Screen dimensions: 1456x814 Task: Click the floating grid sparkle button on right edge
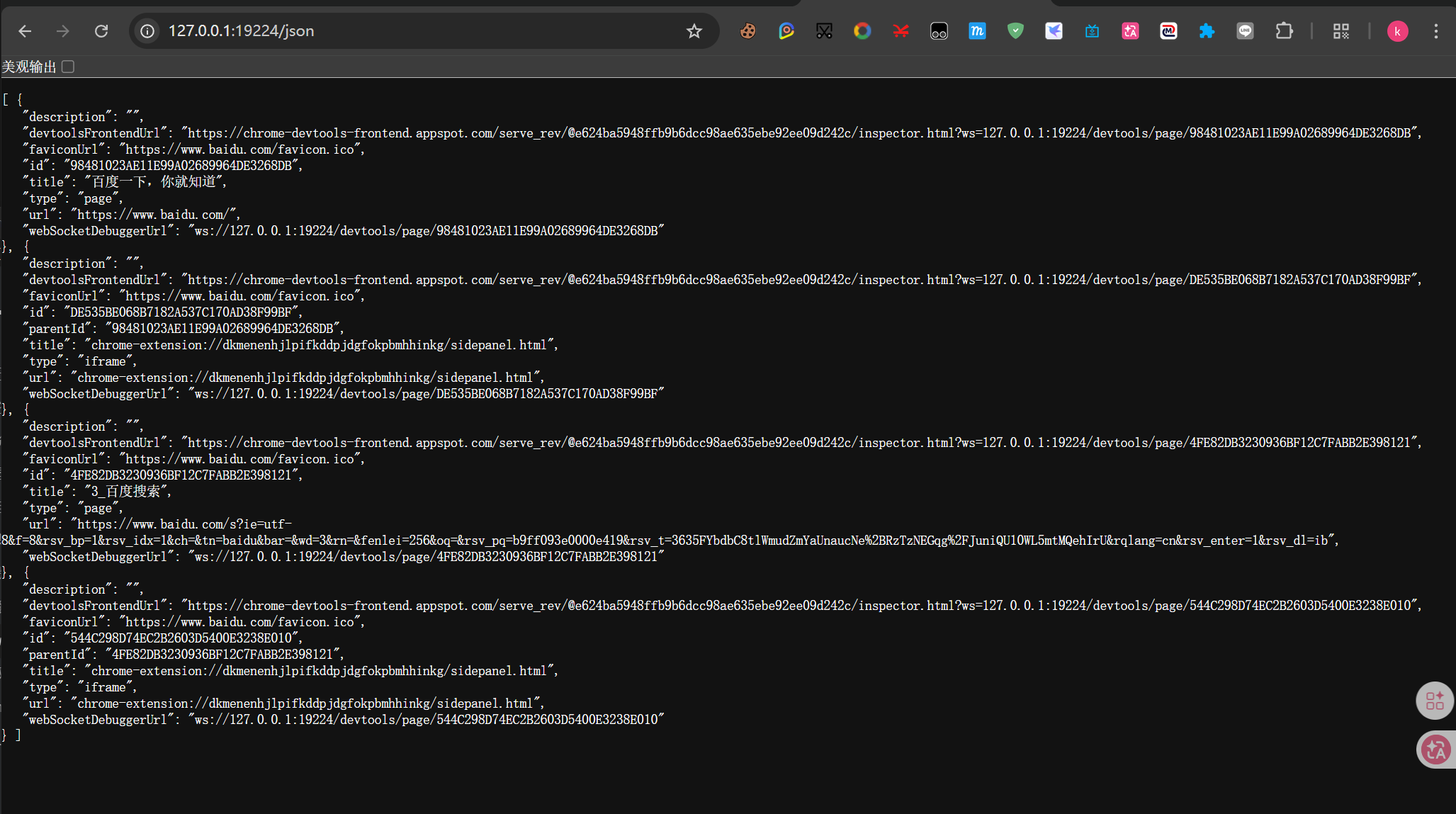pos(1434,701)
